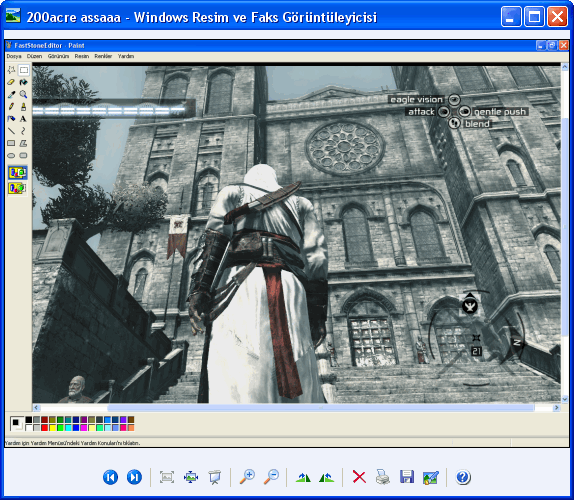Click the foreground/background color indicator box

[x=17, y=423]
